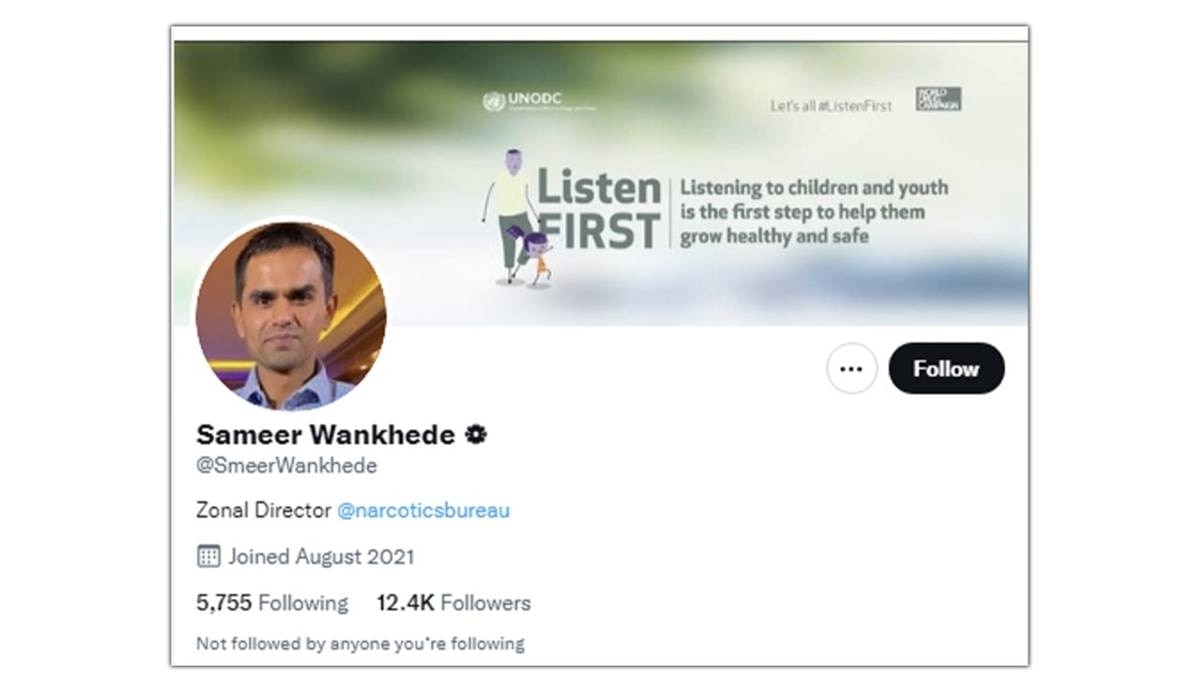Open the @narcoticsbureau mention link
Image resolution: width=1200 pixels, height=692 pixels.
423,510
